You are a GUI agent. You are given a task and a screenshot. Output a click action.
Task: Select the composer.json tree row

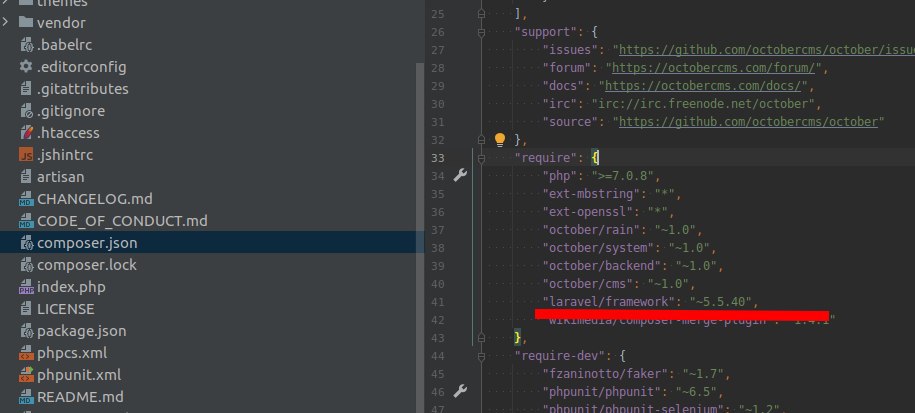tap(212, 243)
